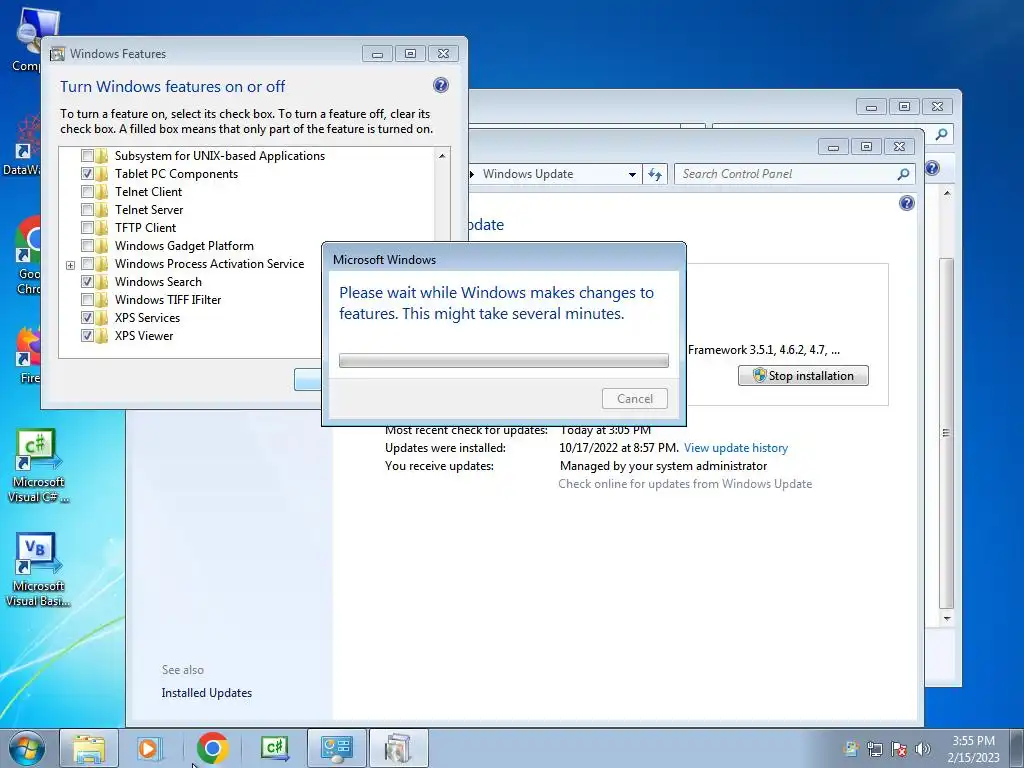Screen dimensions: 1024x768
Task: Click the network tray icon
Action: point(874,748)
